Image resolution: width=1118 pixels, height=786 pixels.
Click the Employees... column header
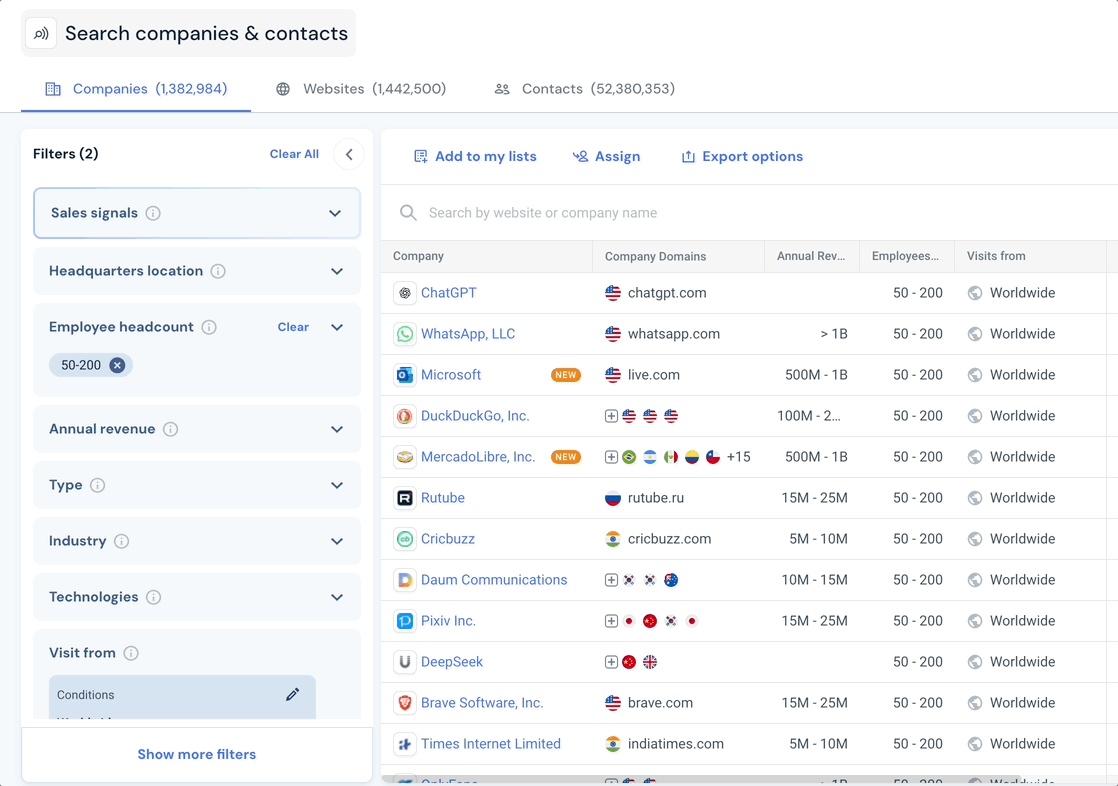905,256
